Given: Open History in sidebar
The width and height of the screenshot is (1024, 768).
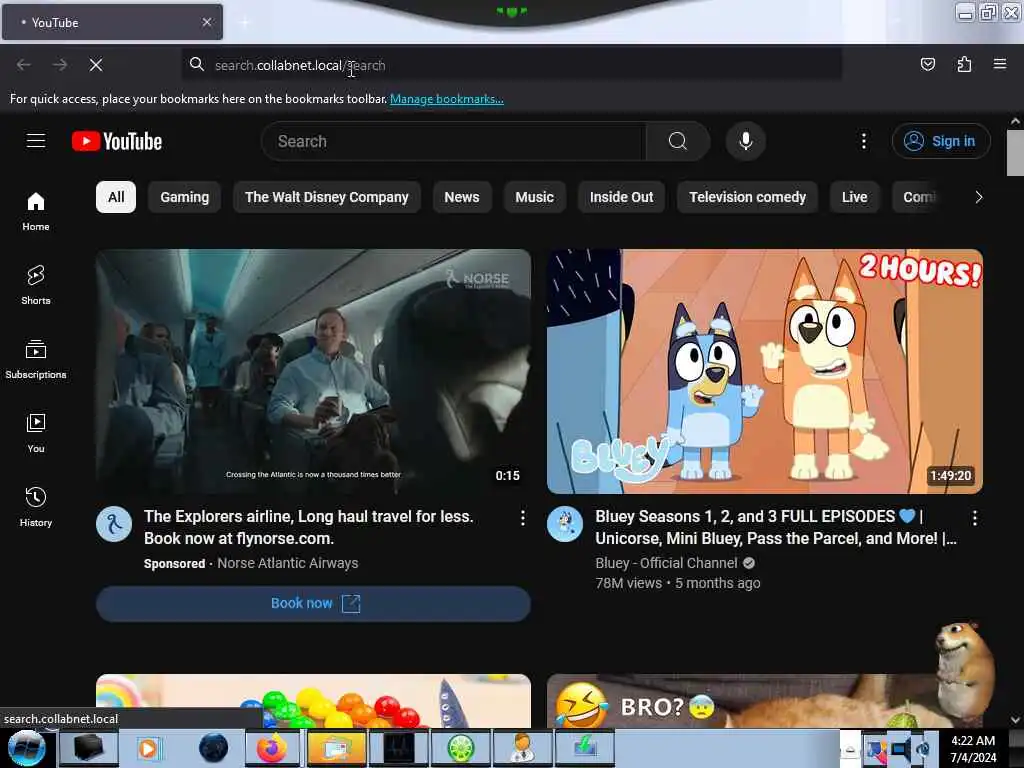Looking at the screenshot, I should [x=36, y=507].
